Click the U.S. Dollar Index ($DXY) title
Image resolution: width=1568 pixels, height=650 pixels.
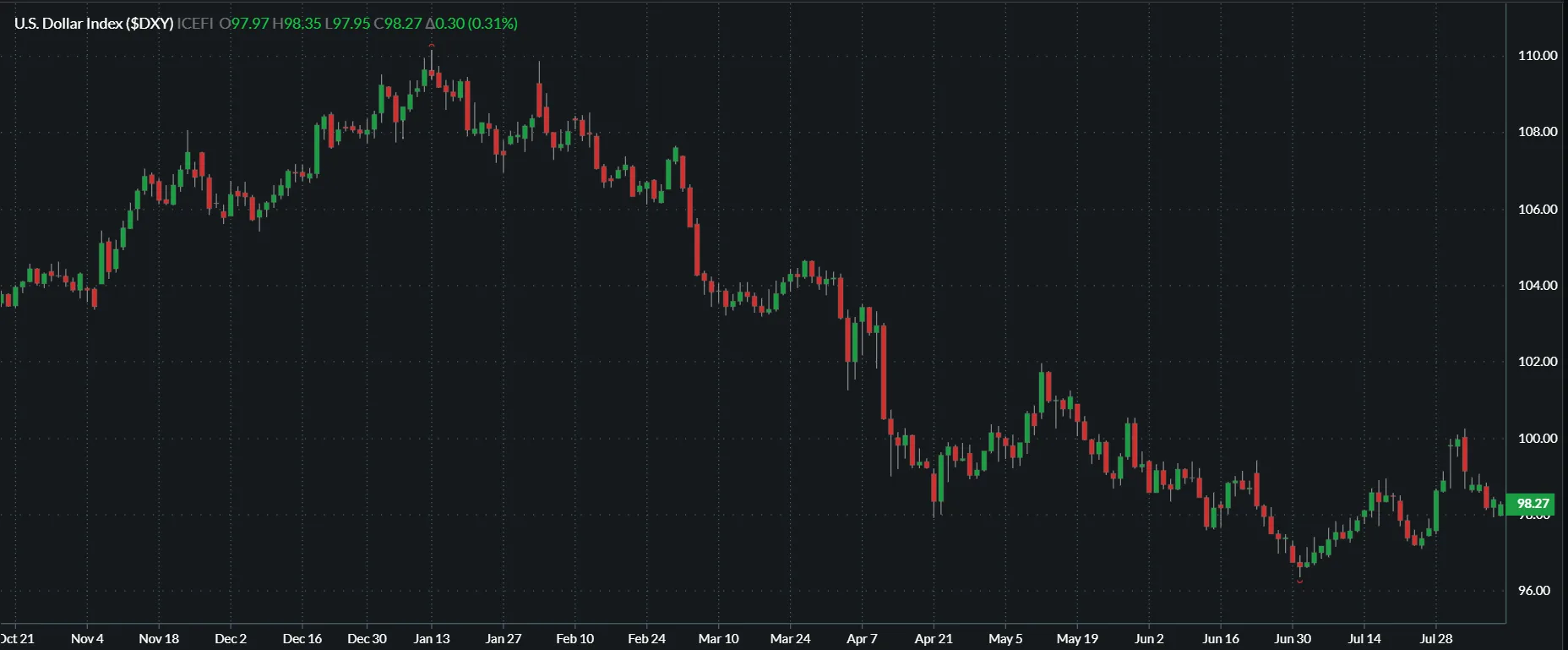tap(94, 24)
